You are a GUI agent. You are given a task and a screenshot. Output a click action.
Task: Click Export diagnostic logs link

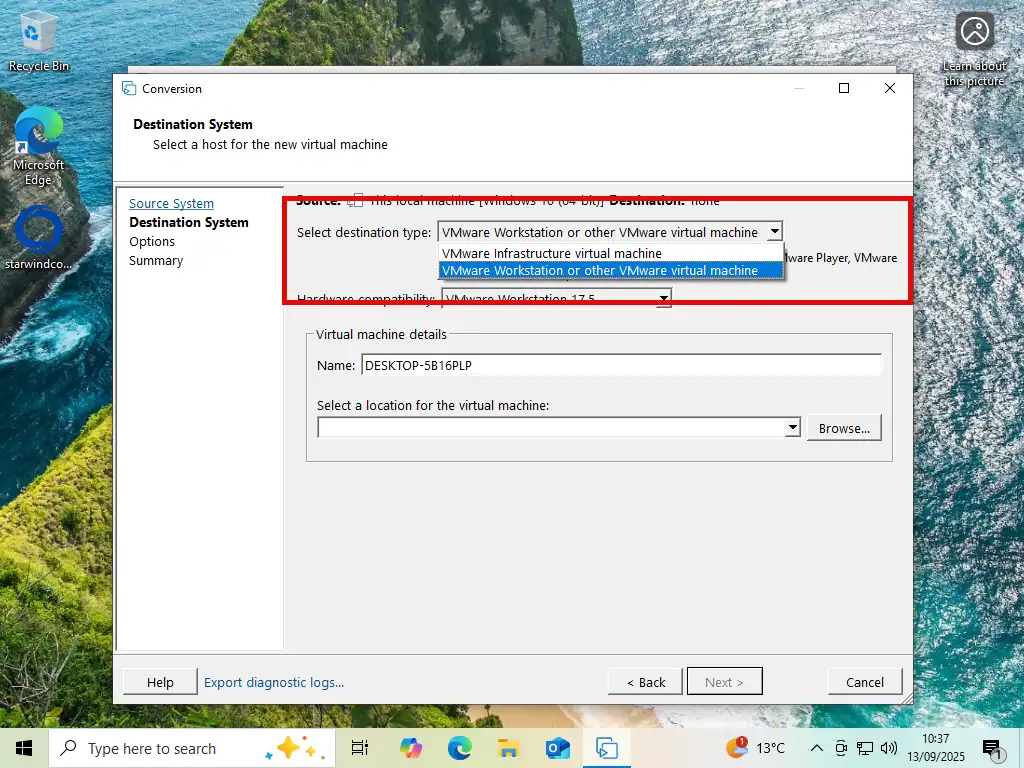(x=274, y=682)
